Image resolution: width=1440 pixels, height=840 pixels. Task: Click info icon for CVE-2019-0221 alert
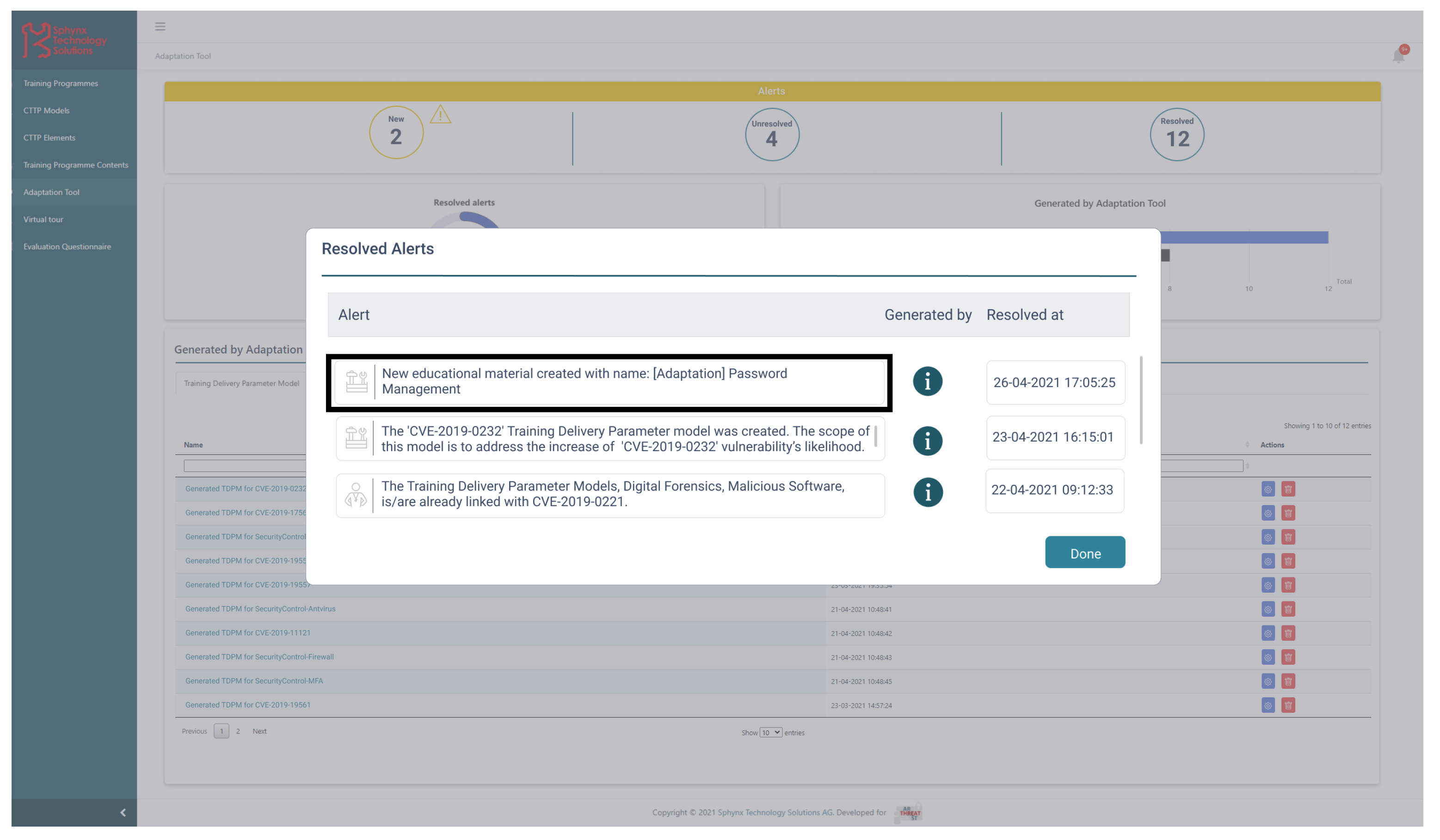click(928, 492)
